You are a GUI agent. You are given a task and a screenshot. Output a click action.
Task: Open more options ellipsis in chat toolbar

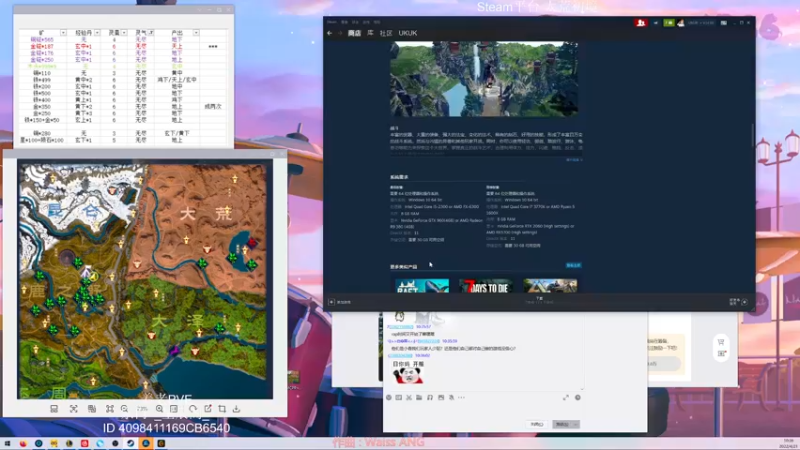point(461,397)
